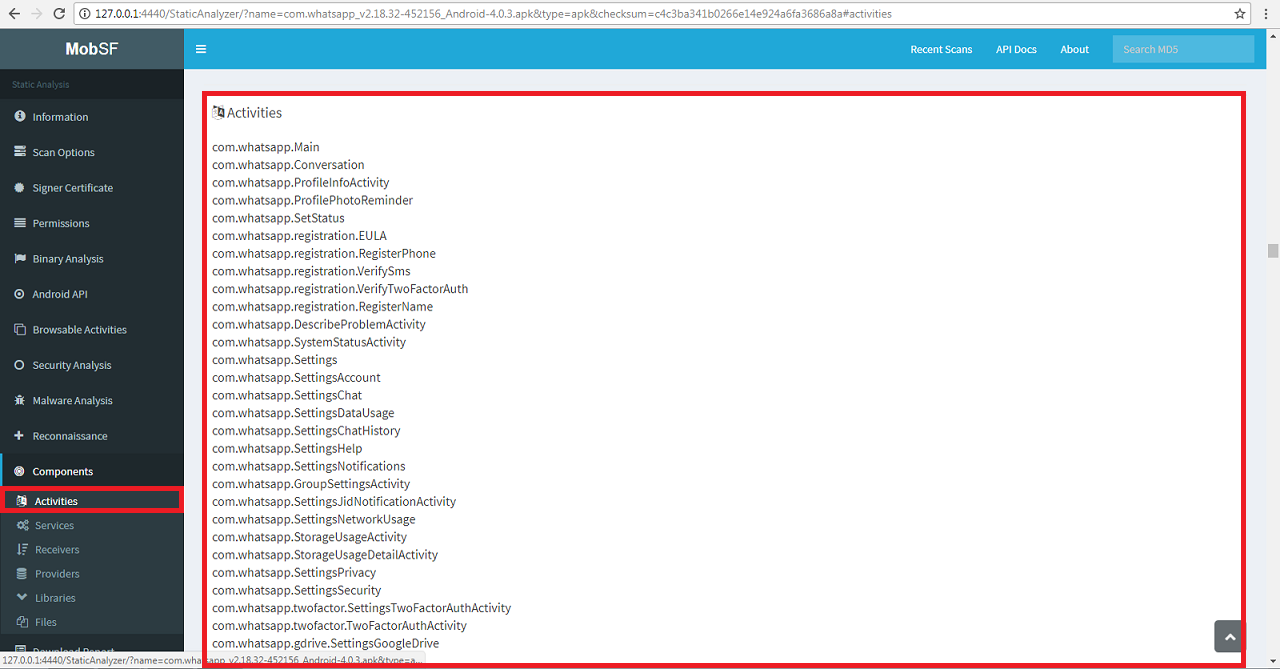Click com.whatsapp.Main activity text

[x=266, y=147]
